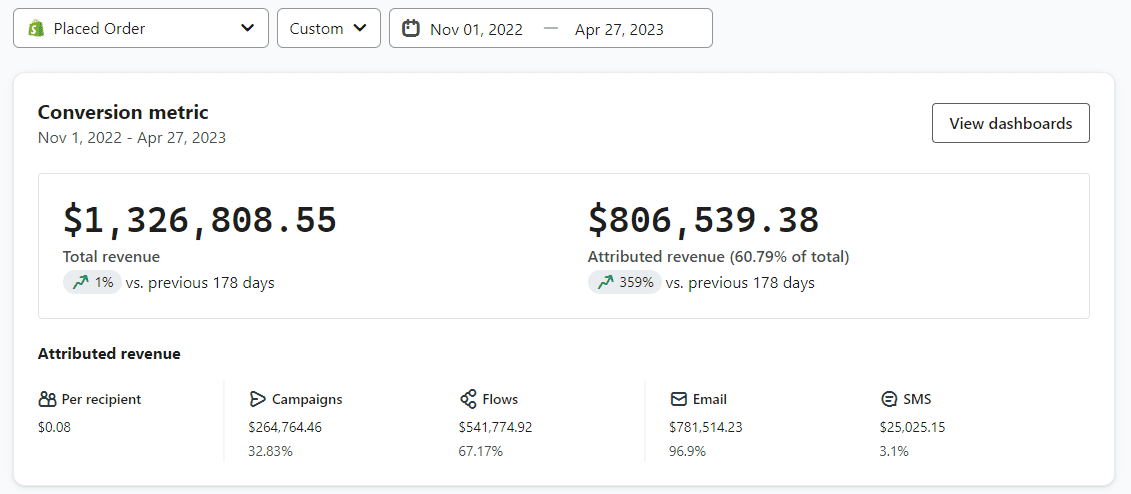Click the Campaigns revenue $264,764.46
The height and width of the screenshot is (494, 1131).
[x=285, y=427]
